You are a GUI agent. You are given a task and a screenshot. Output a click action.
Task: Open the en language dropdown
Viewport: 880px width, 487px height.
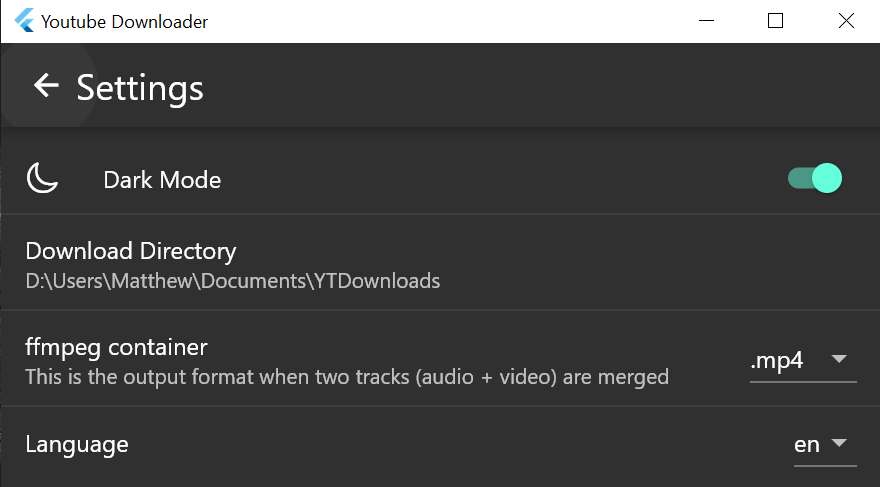coord(825,445)
